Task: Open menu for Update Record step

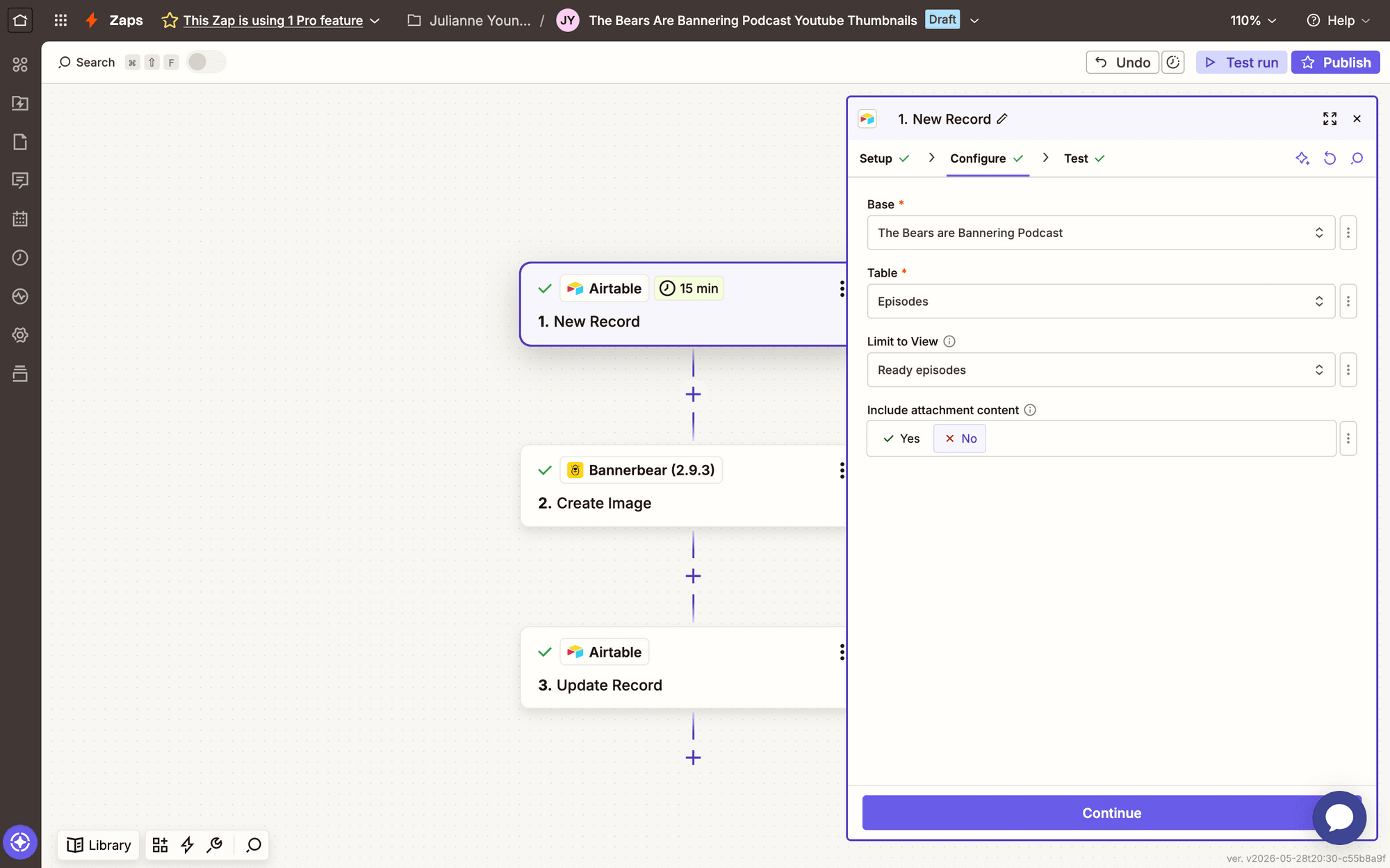Action: pyautogui.click(x=842, y=653)
